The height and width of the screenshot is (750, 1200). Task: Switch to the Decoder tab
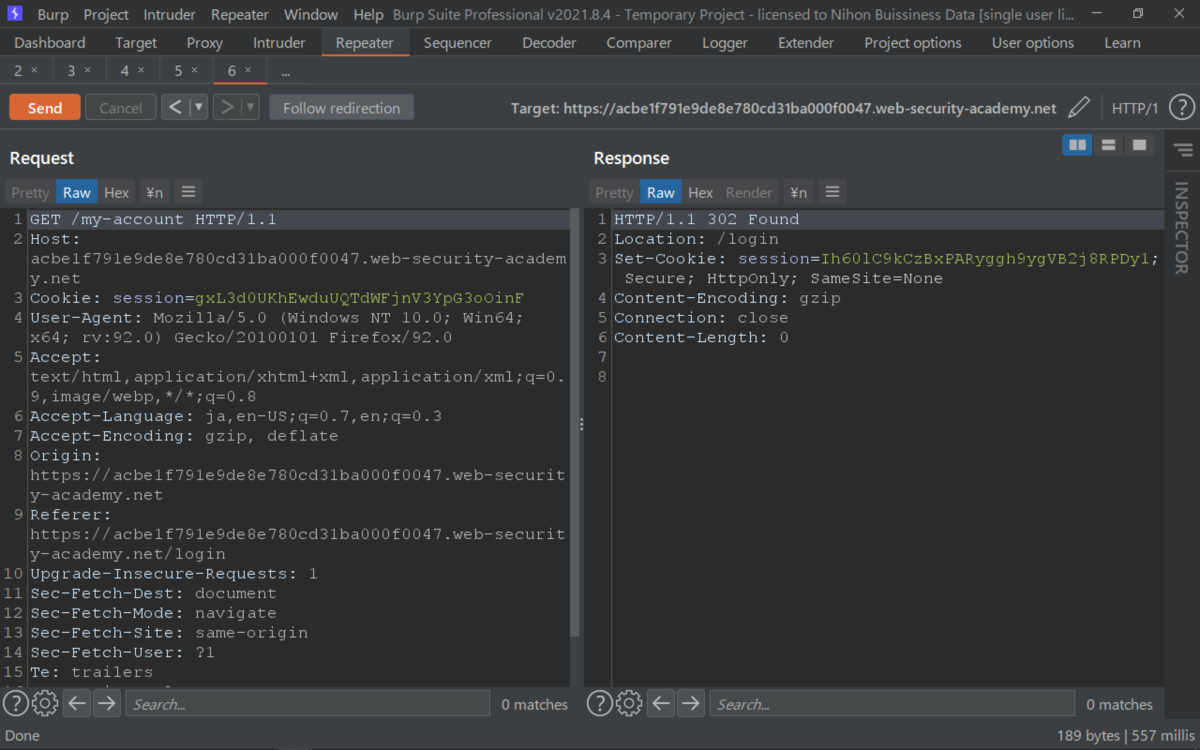pos(549,43)
